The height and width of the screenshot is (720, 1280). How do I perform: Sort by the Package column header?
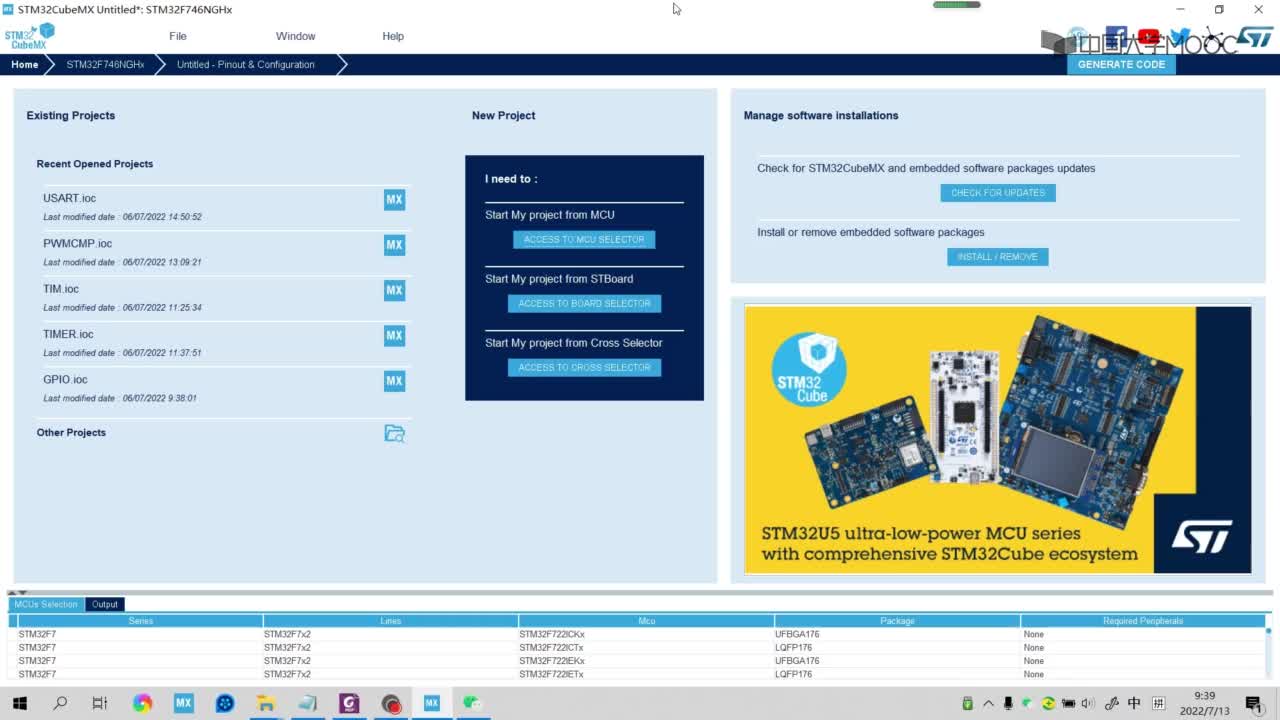click(x=897, y=621)
